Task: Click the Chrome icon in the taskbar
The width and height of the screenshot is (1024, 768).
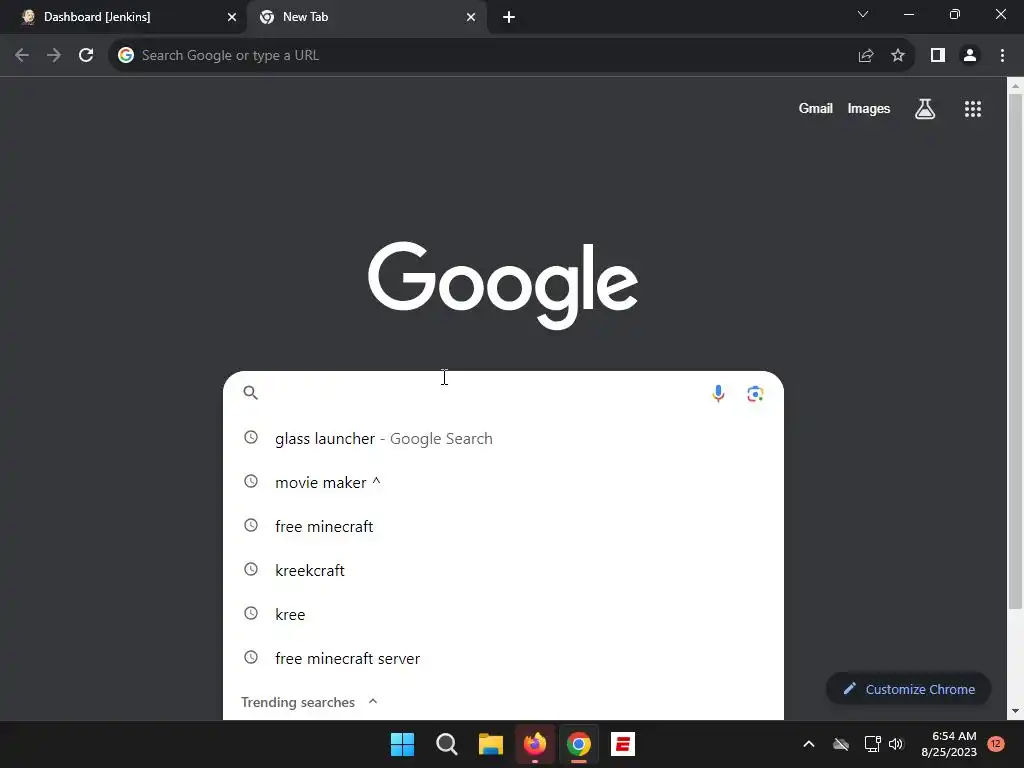Action: click(579, 744)
